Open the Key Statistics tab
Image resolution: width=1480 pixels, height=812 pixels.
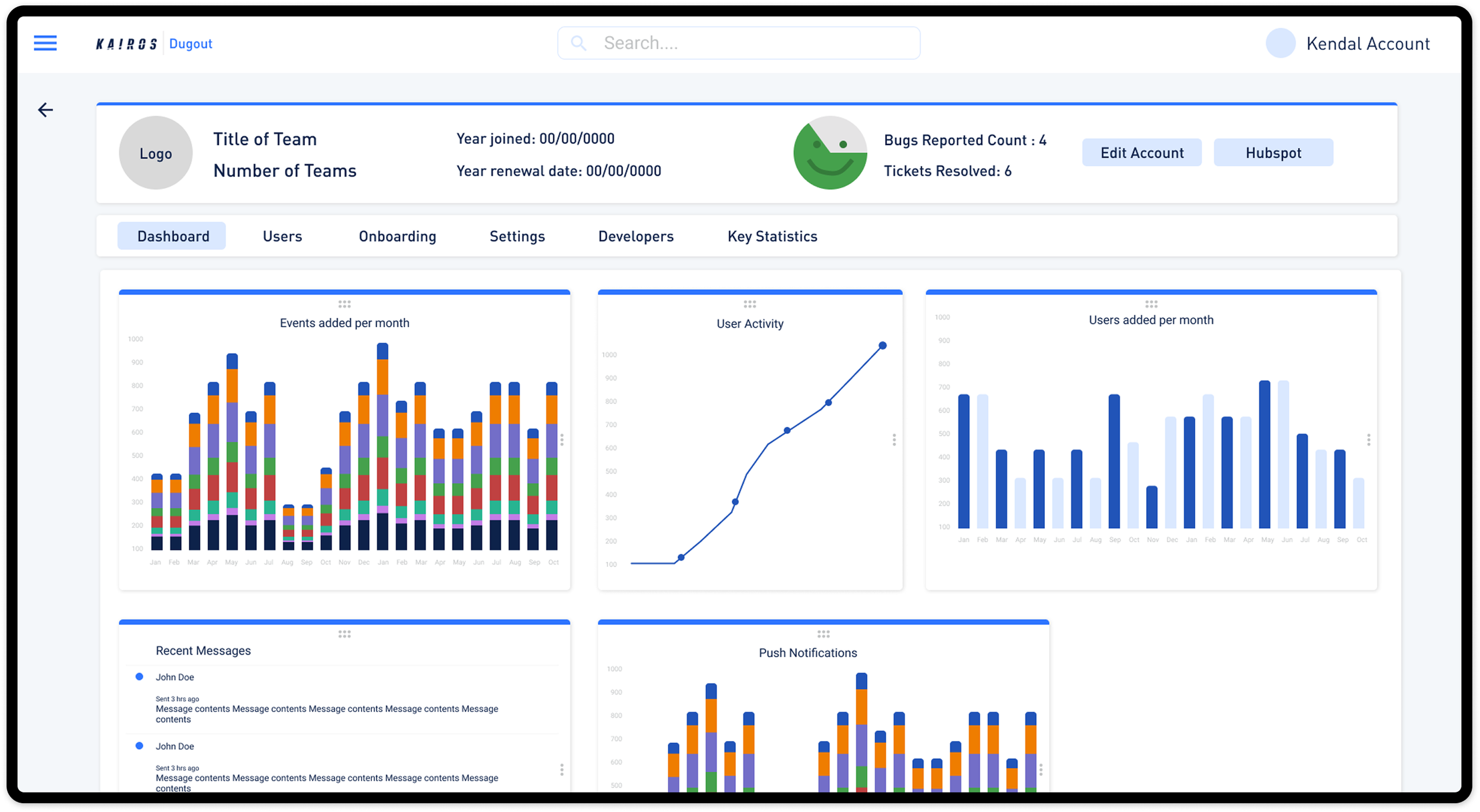tap(772, 236)
